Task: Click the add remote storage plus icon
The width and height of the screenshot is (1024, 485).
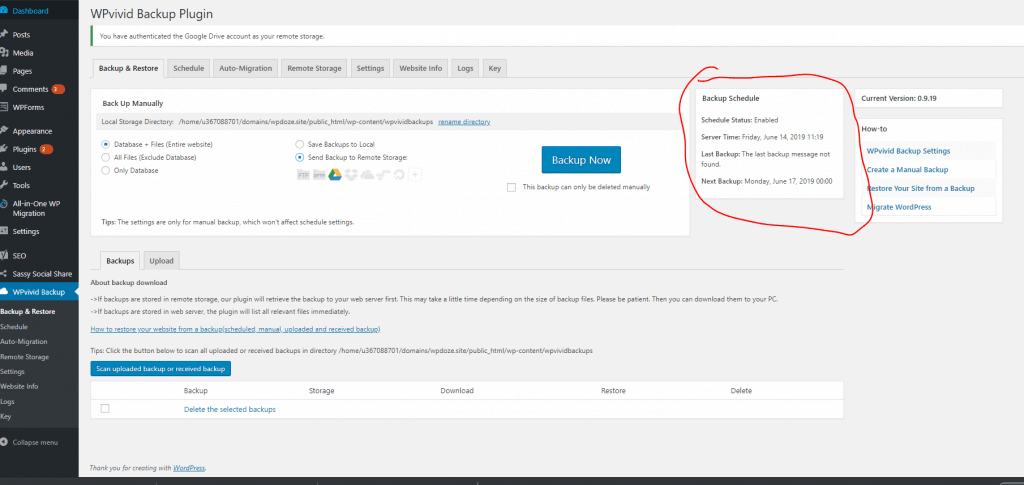Action: click(416, 174)
